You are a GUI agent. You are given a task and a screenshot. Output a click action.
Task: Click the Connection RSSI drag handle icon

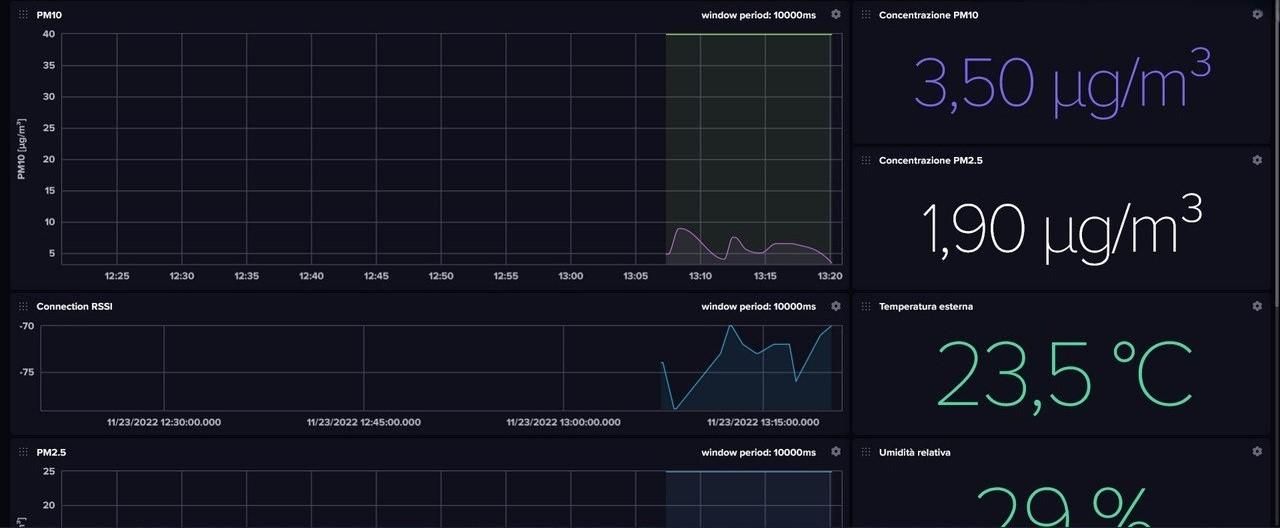point(24,307)
